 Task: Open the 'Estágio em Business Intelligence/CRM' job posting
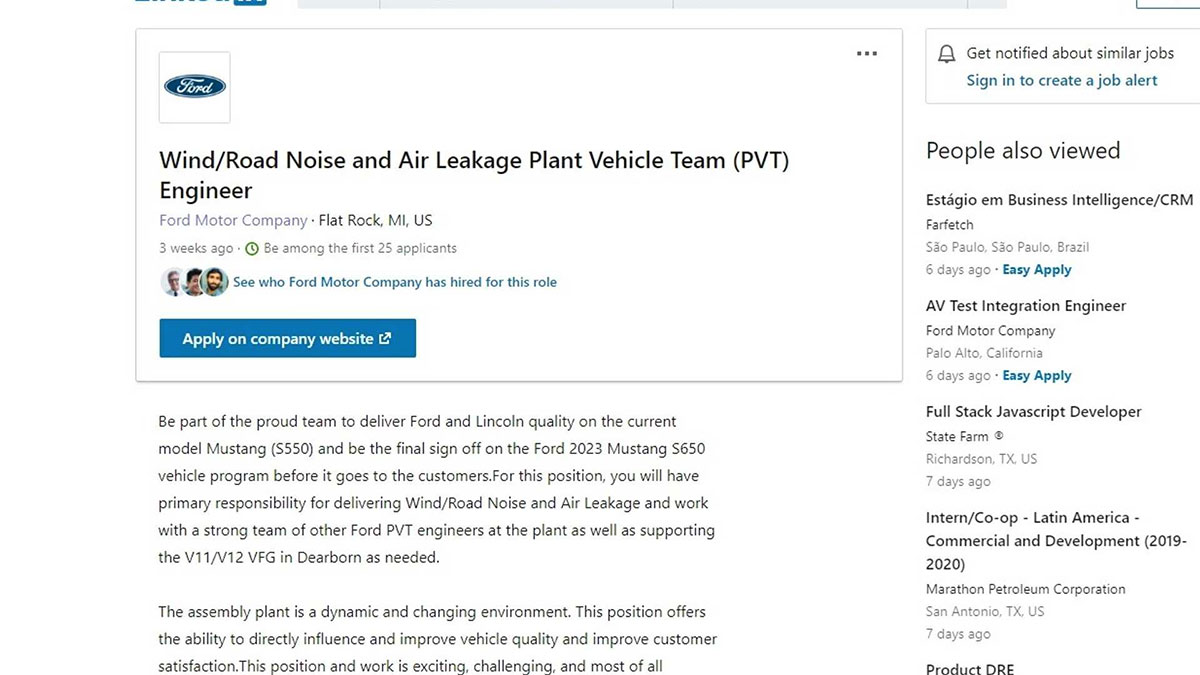(x=1059, y=199)
